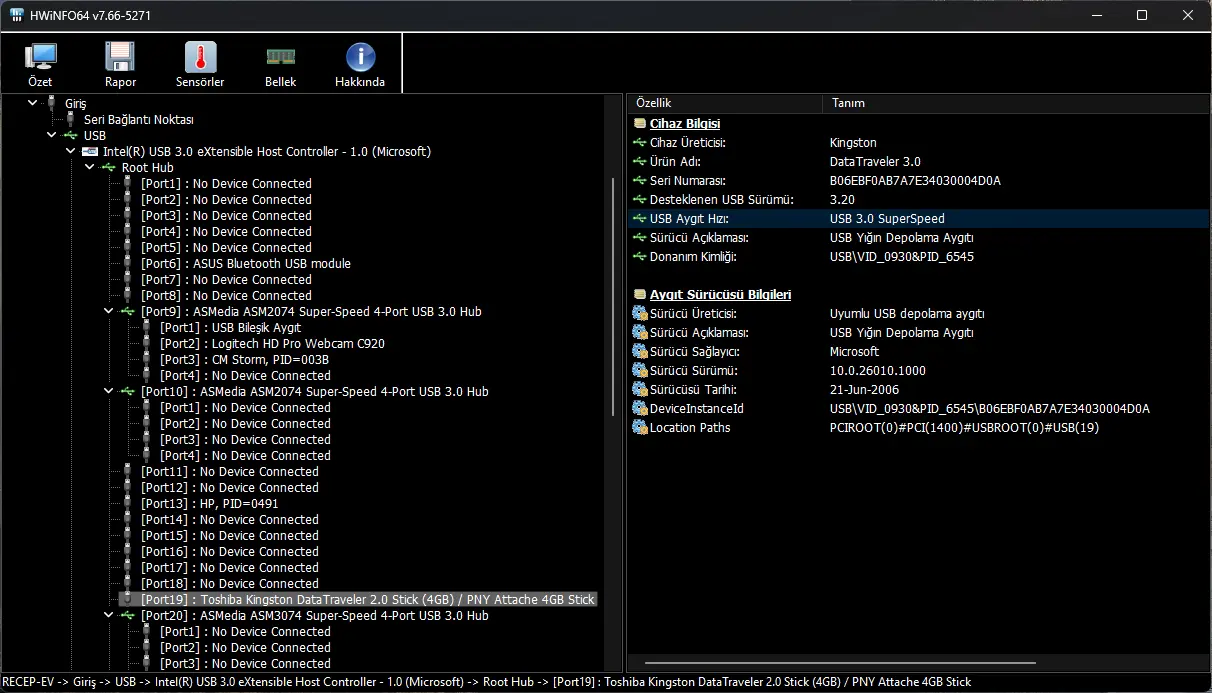Screen dimensions: 1212x693
Task: Collapse the Port20 ASM3074 hub node
Action: pos(109,615)
